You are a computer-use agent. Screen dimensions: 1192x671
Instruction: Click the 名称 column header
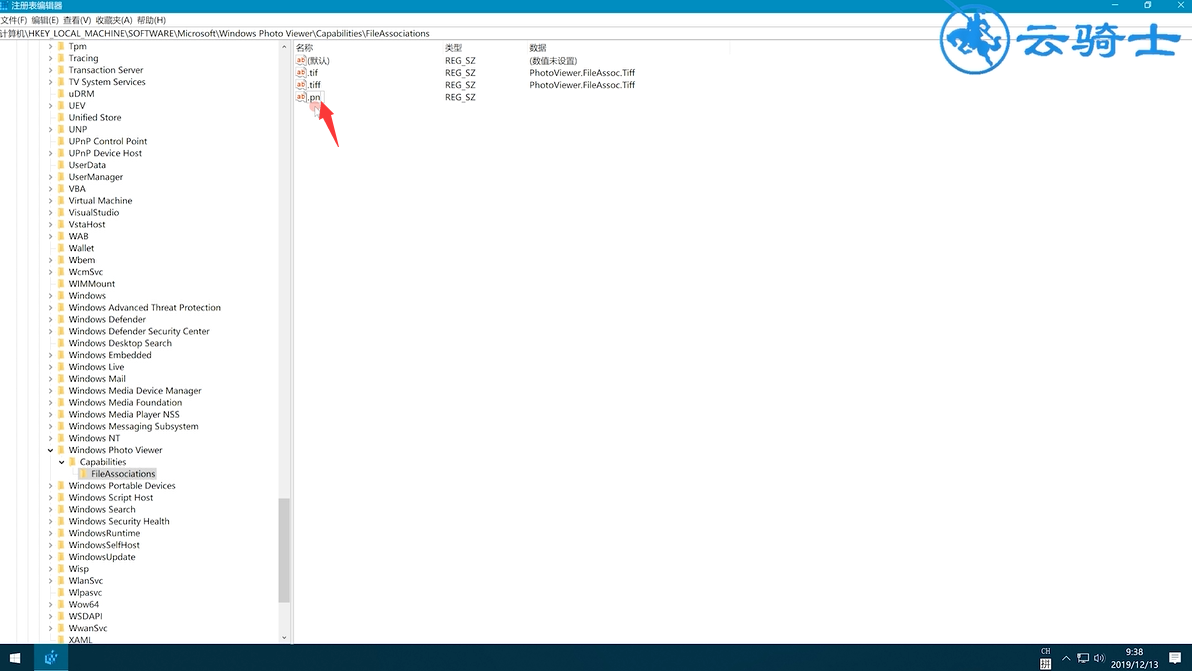point(304,48)
